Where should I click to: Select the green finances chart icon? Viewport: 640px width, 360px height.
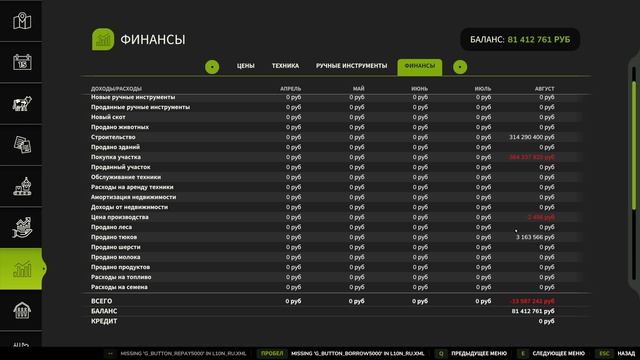tap(21, 269)
